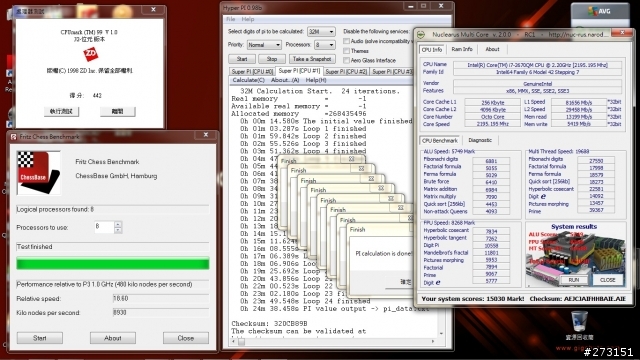
Task: Open the Help menu in Hyper PI
Action: point(248,19)
